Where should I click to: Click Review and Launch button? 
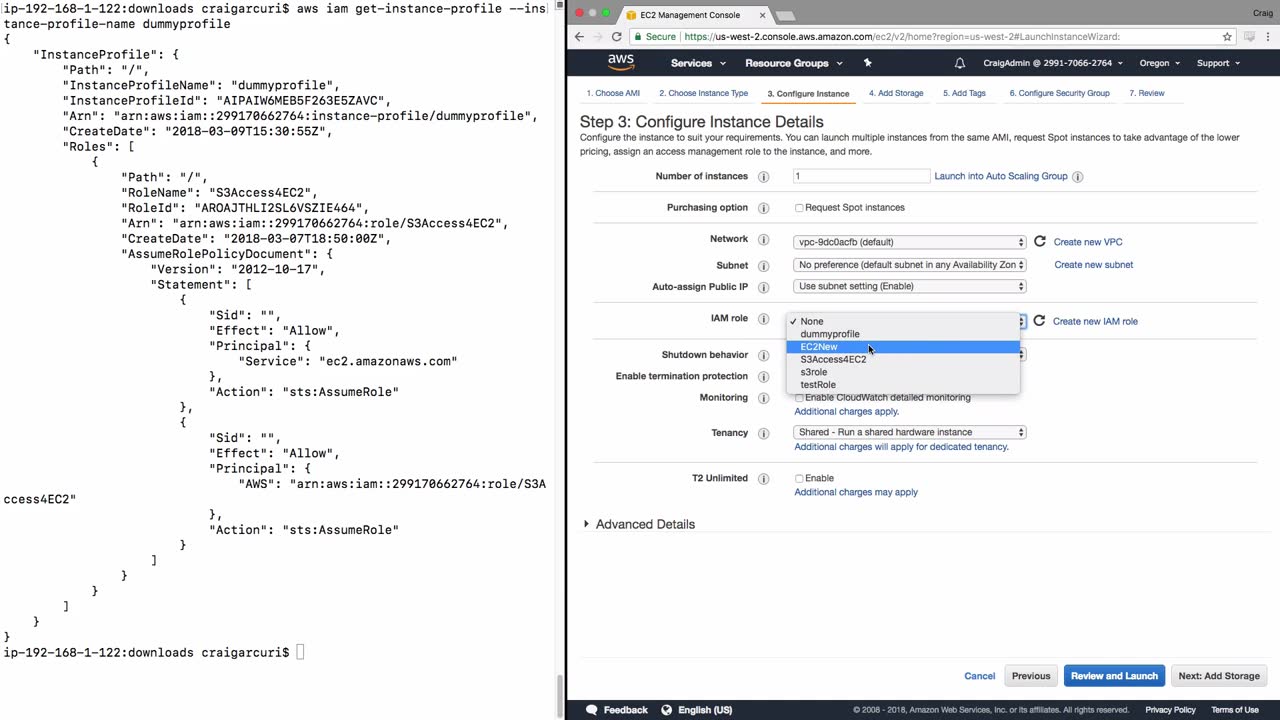(1114, 676)
